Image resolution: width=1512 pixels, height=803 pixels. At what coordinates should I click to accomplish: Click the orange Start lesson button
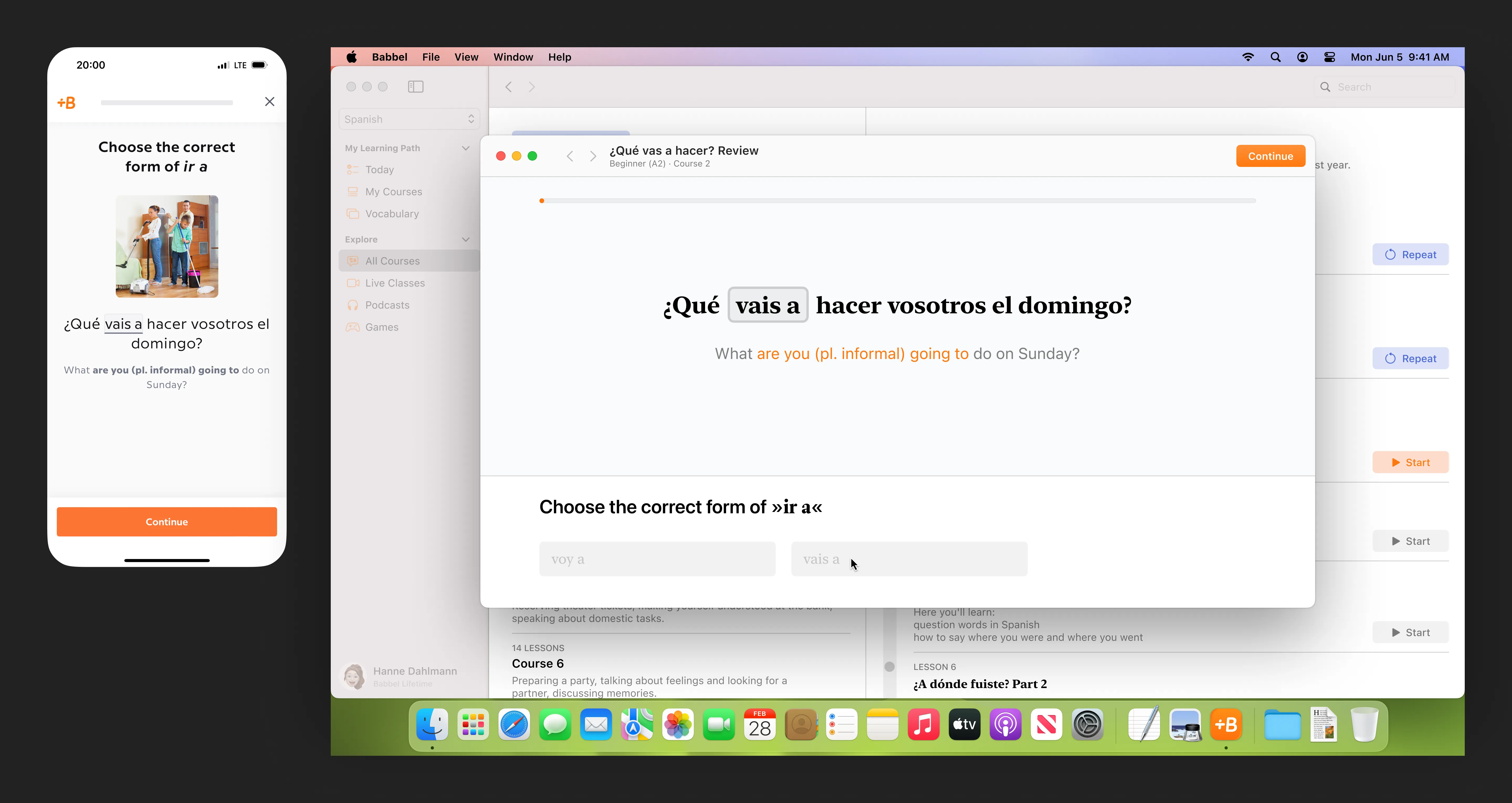pos(1410,463)
